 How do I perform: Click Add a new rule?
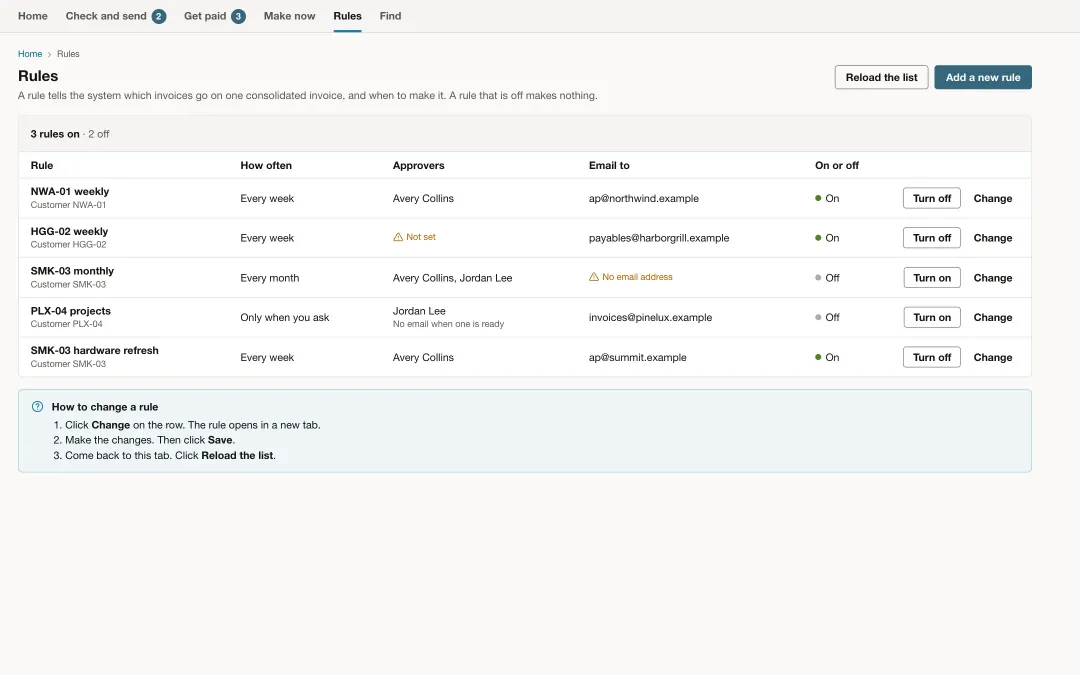(x=982, y=77)
